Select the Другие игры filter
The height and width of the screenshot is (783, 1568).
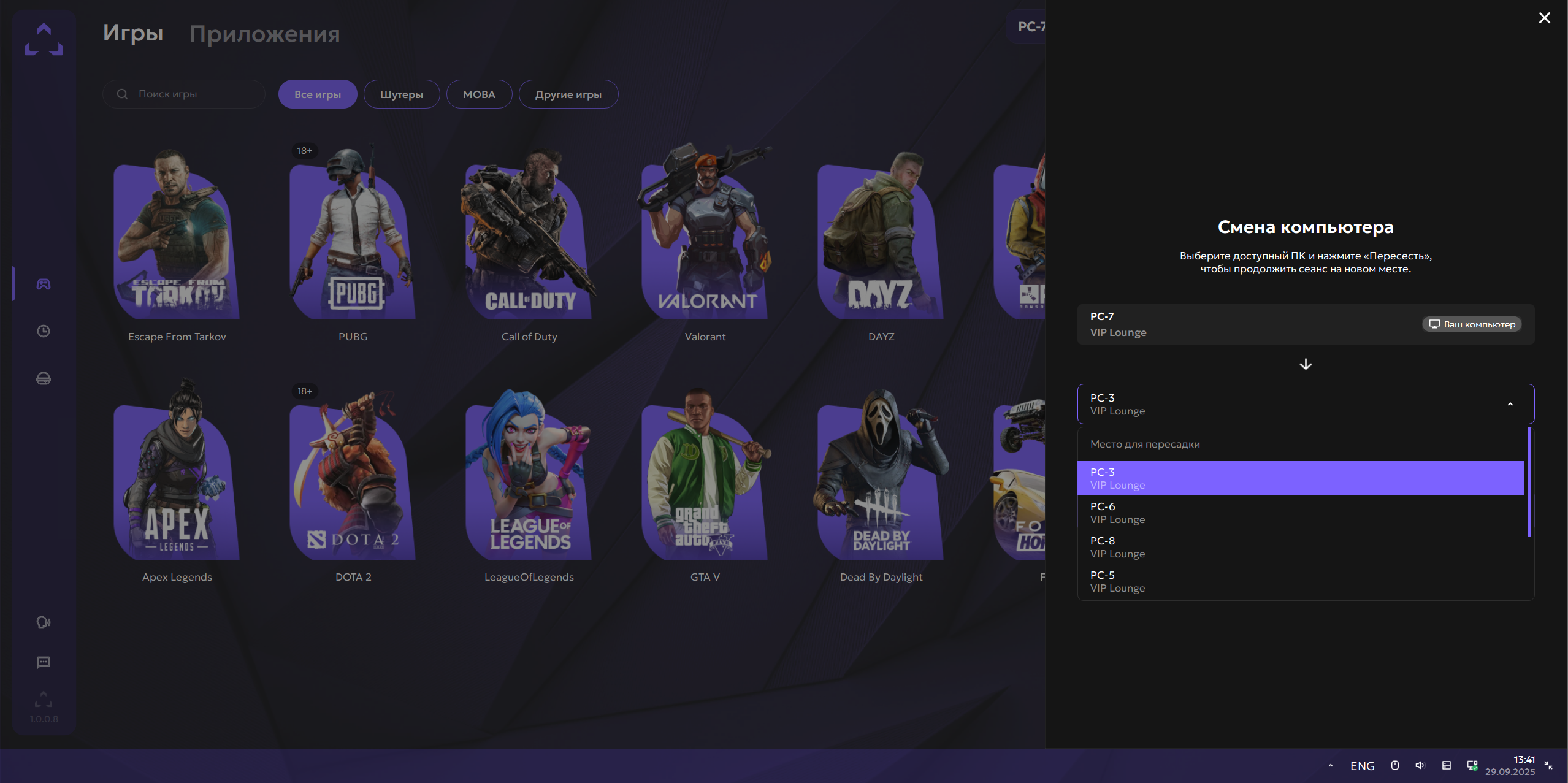[x=568, y=94]
